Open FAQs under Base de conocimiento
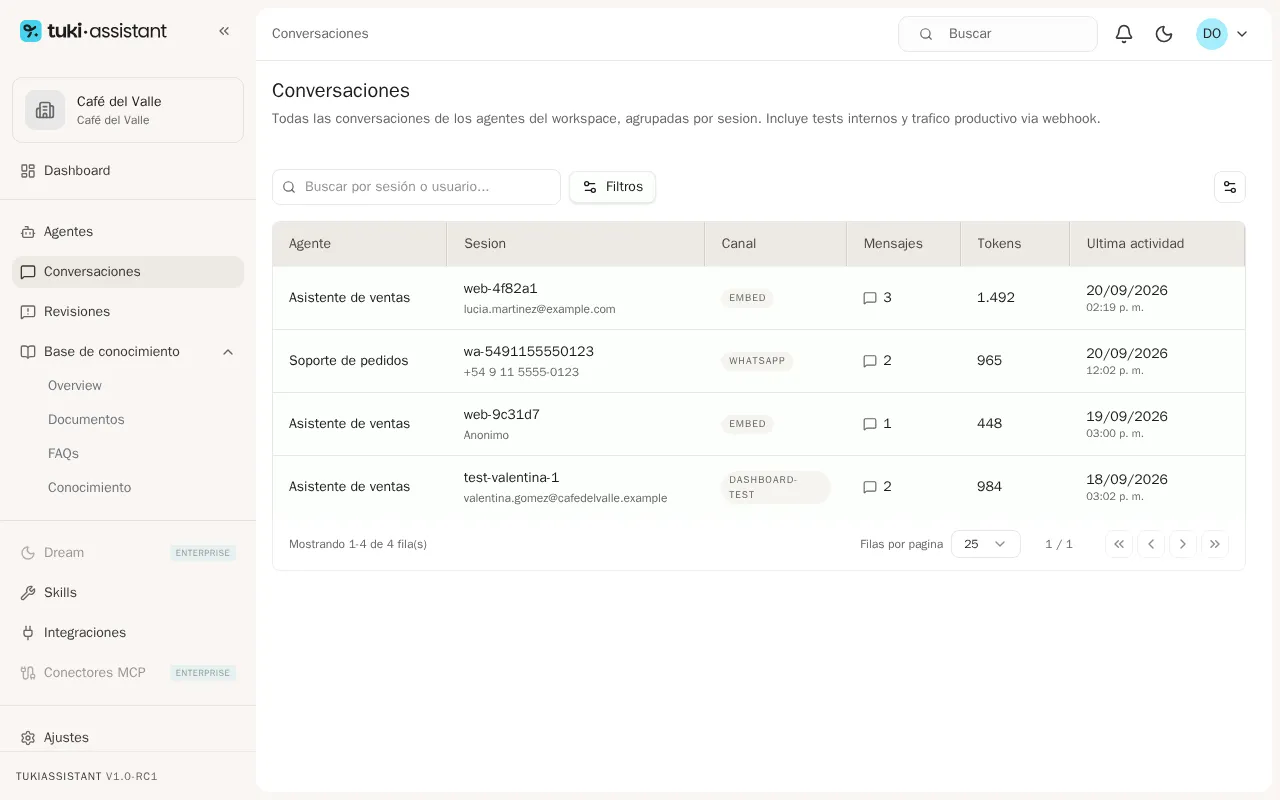This screenshot has width=1280, height=800. click(x=63, y=454)
